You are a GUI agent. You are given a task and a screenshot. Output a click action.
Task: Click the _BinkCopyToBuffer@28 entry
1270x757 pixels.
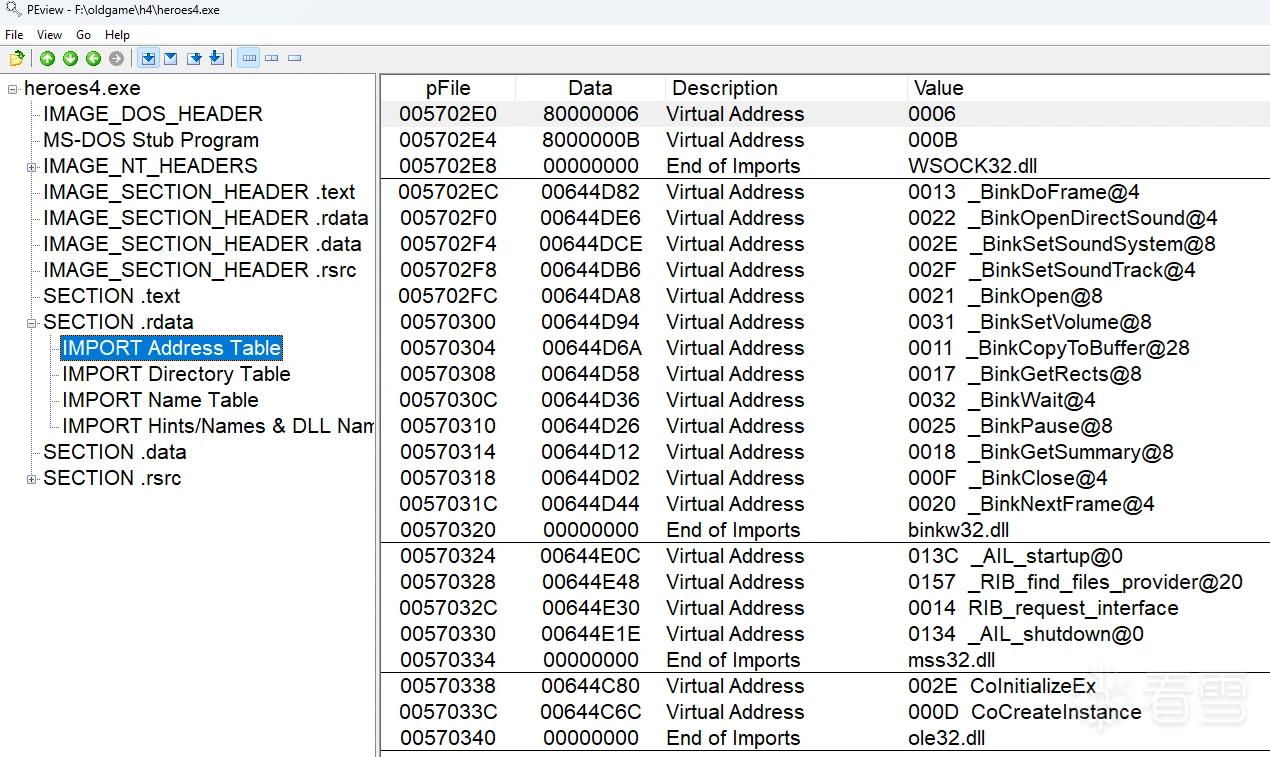1078,348
